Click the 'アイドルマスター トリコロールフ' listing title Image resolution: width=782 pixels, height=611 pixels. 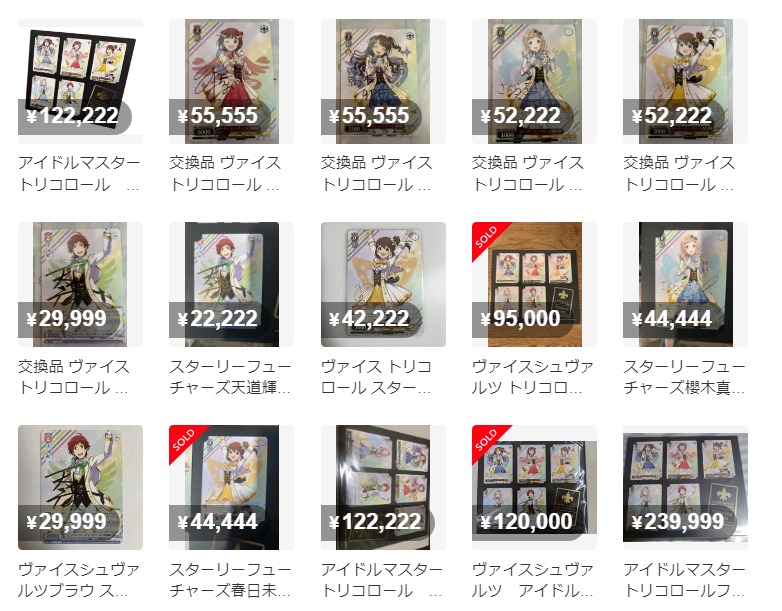point(684,580)
